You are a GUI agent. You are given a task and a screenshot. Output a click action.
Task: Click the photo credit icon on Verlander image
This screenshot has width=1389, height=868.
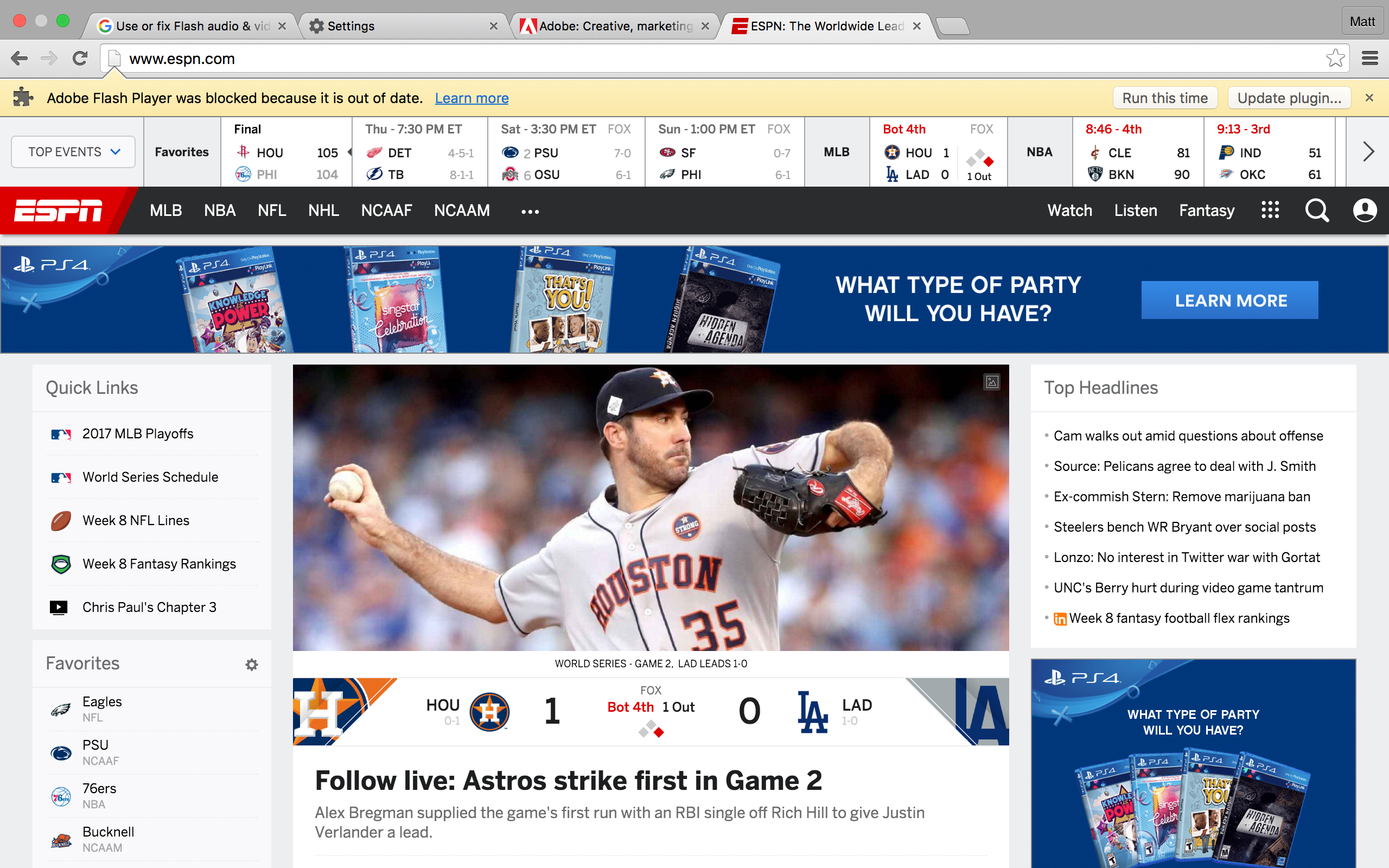(x=992, y=382)
